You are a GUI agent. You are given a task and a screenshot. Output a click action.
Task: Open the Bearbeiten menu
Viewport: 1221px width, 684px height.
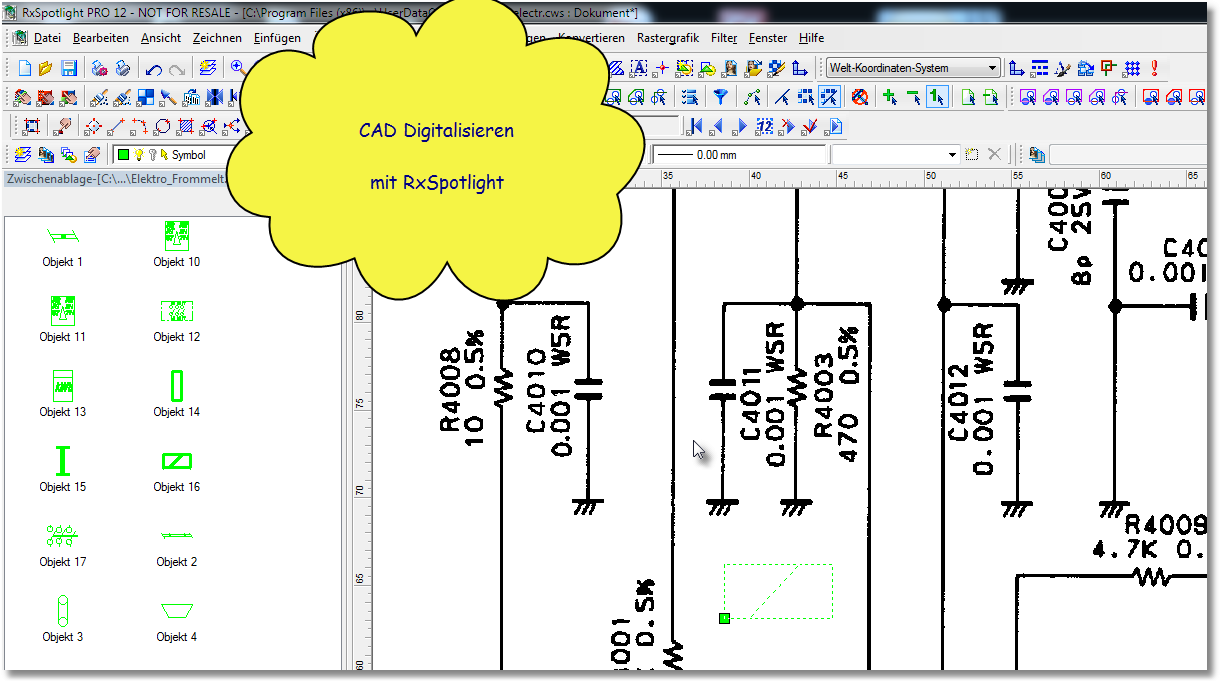[x=100, y=38]
